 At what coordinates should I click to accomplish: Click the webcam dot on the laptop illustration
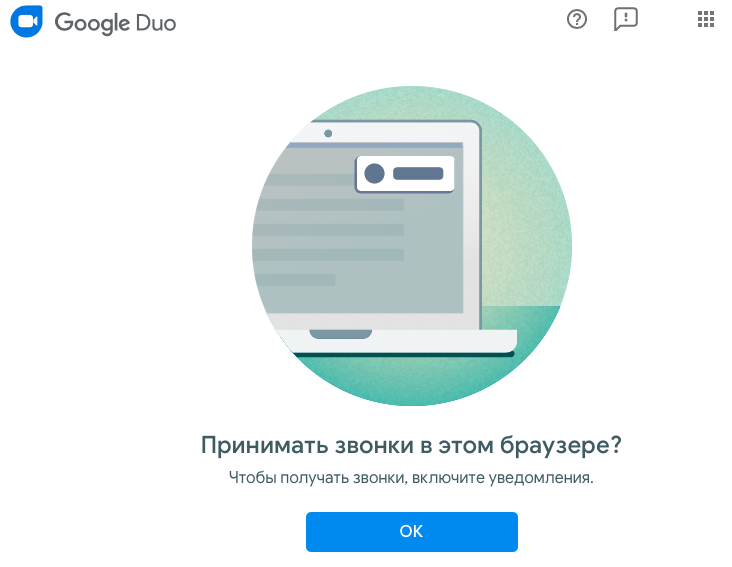coord(328,133)
